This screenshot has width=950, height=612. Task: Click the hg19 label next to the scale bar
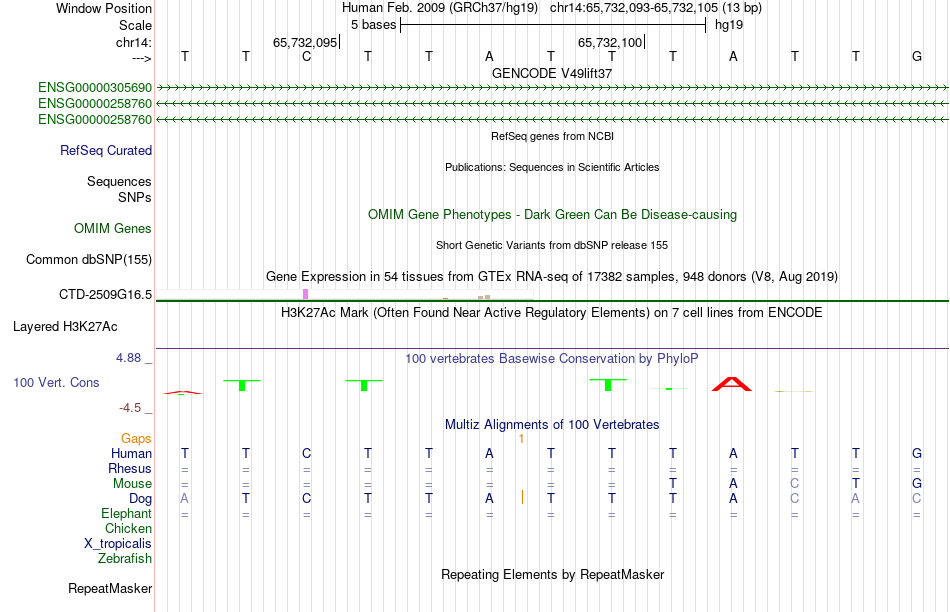click(729, 25)
